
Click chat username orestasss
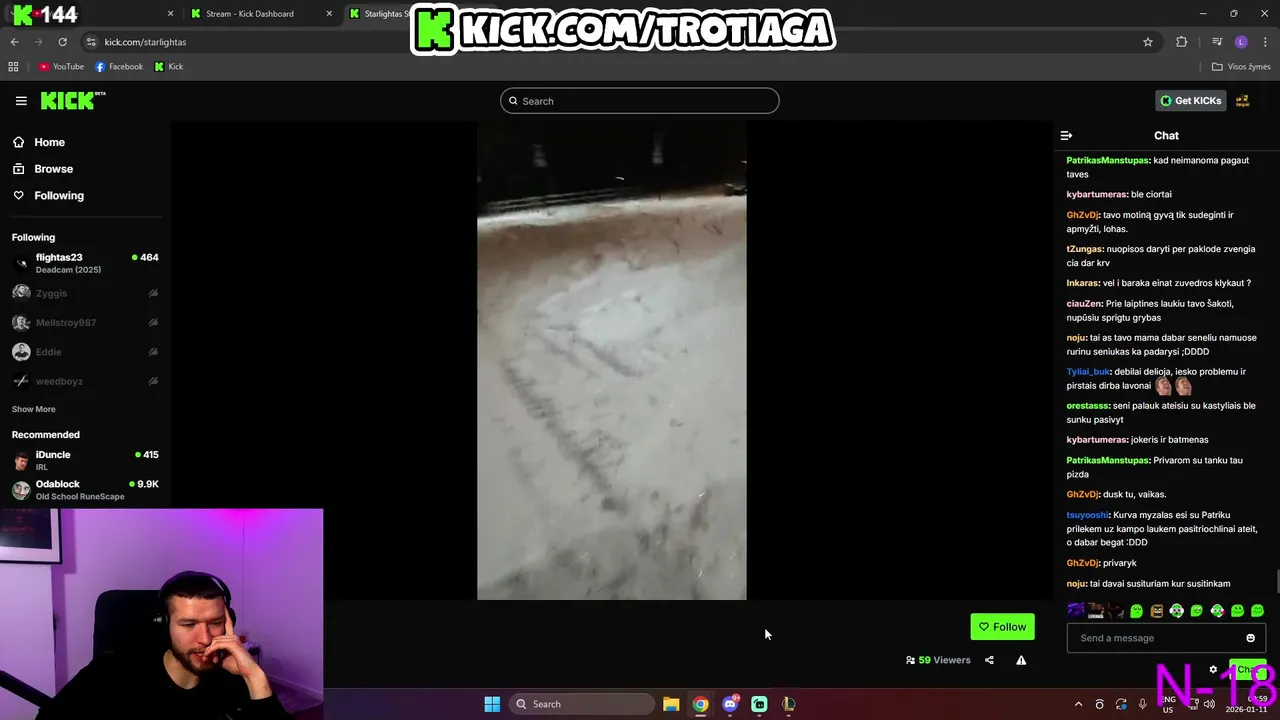coord(1087,406)
